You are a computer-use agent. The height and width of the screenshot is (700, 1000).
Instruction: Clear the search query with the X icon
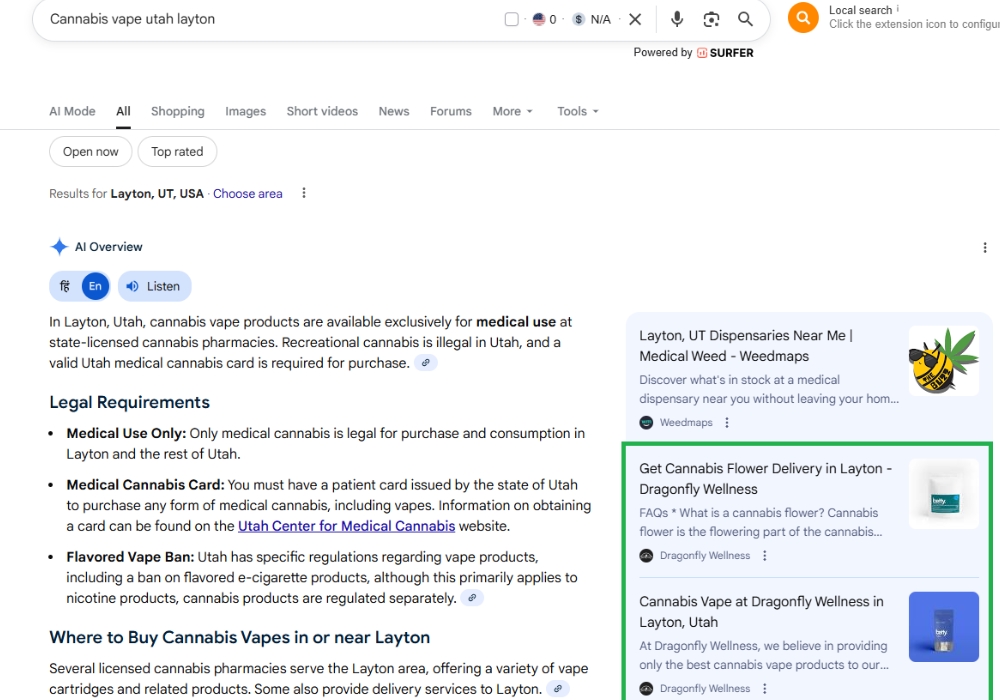click(x=635, y=19)
